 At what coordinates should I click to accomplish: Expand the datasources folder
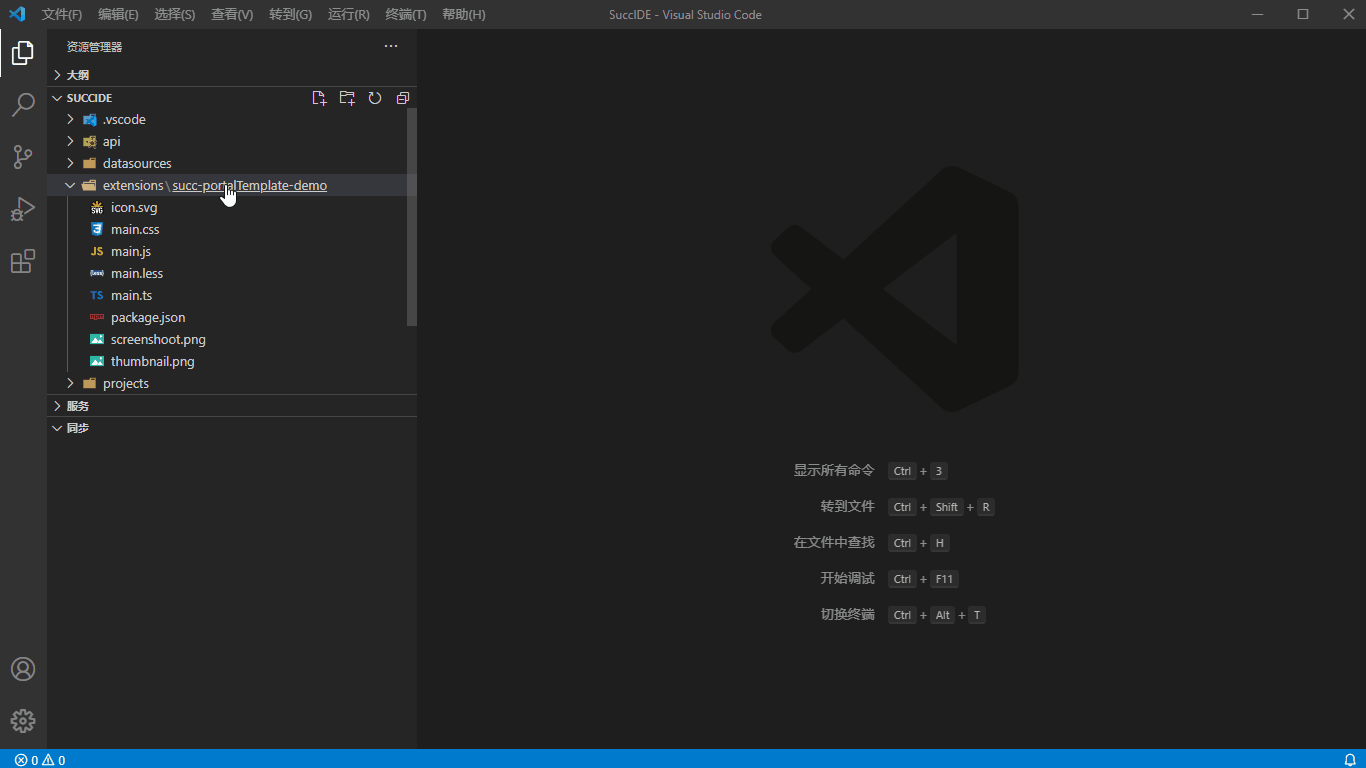coord(136,164)
